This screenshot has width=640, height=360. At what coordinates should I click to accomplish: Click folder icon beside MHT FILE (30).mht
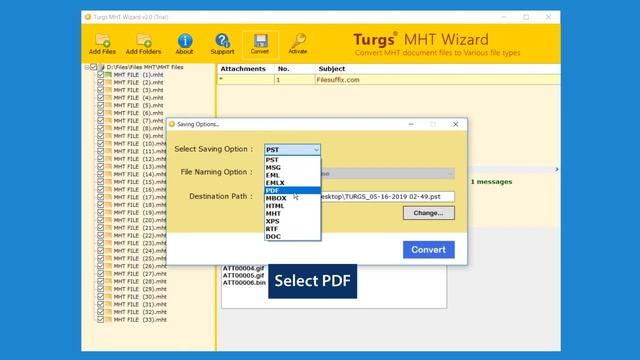108,297
